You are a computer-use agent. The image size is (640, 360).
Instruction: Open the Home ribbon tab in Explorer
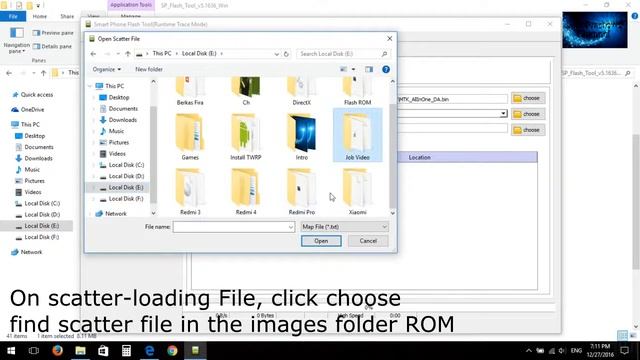[x=40, y=16]
